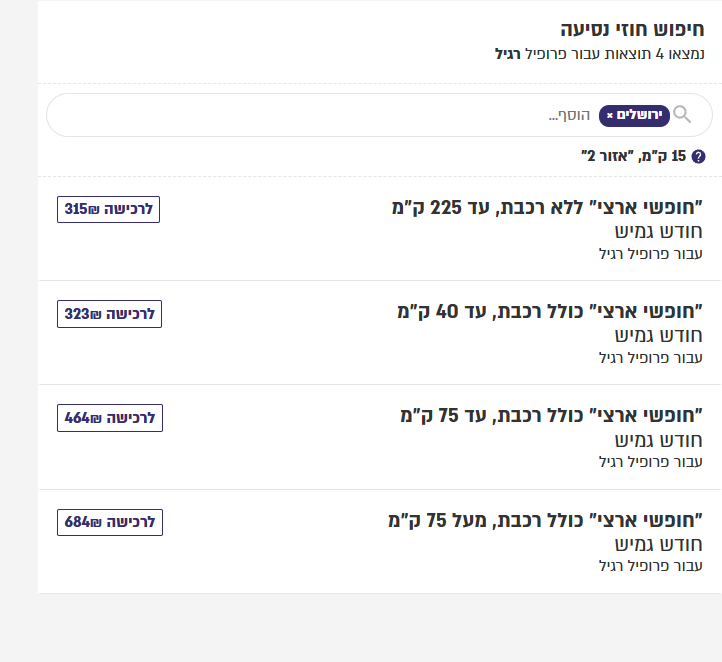Open the כולל רכבת, עד 75 ק"מ result
722x662 pixels.
[x=552, y=416]
